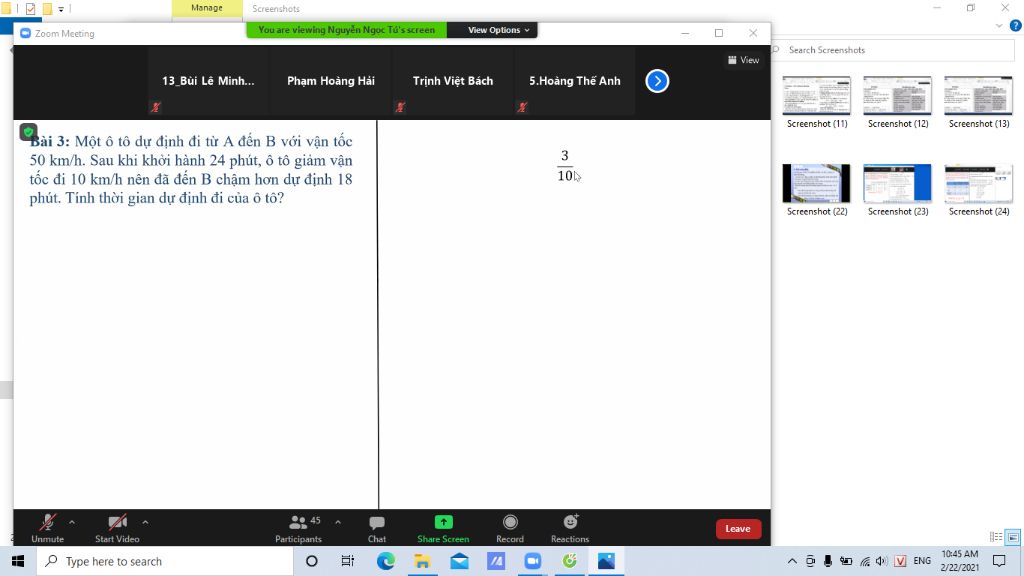Click the green Share Screen icon
The width and height of the screenshot is (1024, 576).
(443, 522)
